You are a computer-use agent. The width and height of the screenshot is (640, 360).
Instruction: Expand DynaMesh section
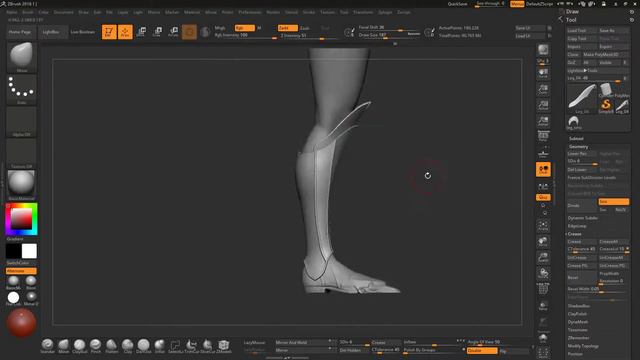coord(578,322)
